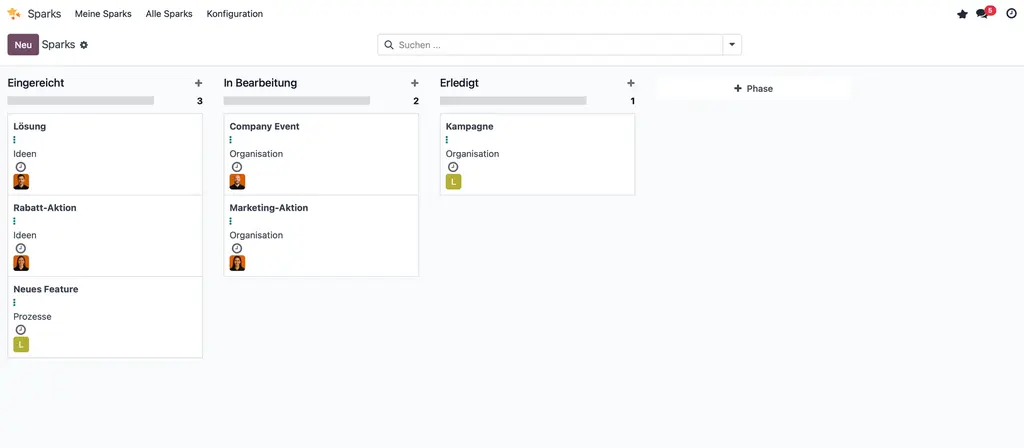The image size is (1024, 448).
Task: Click activity clock on Lösung card
Action: (x=21, y=167)
